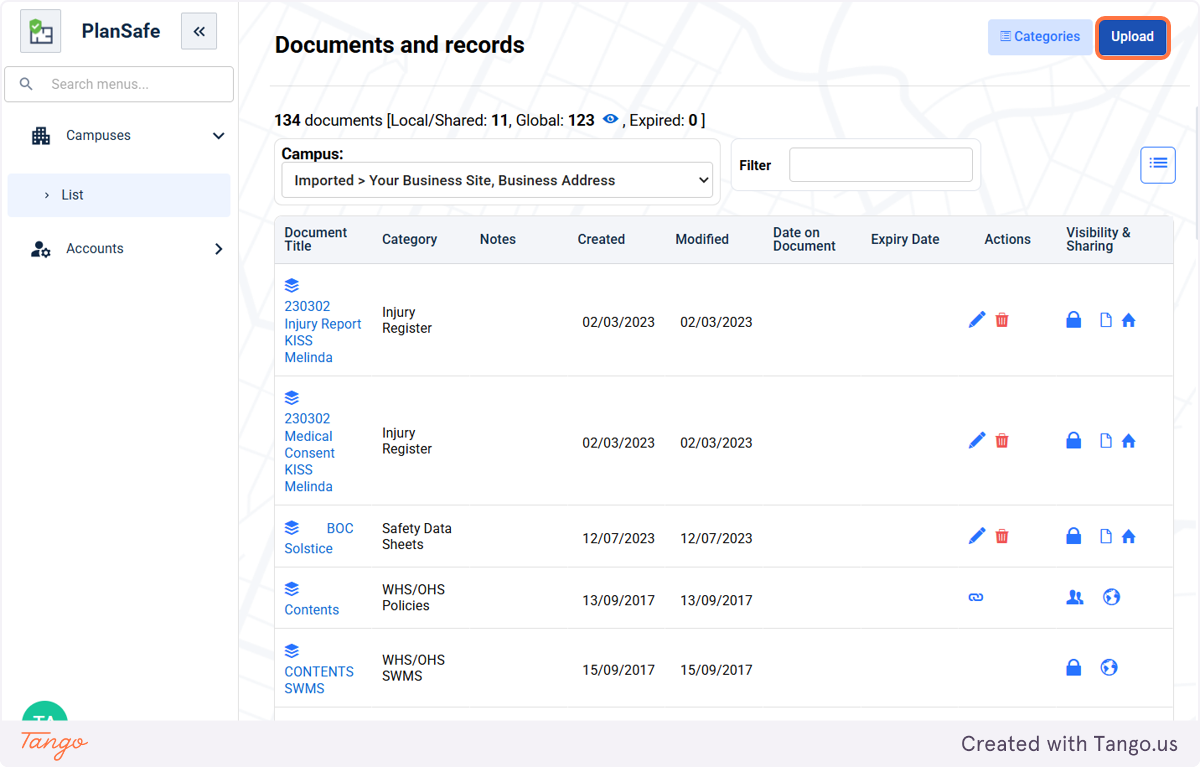Expand the Campuses menu chevron
Image resolution: width=1200 pixels, height=767 pixels.
click(219, 136)
